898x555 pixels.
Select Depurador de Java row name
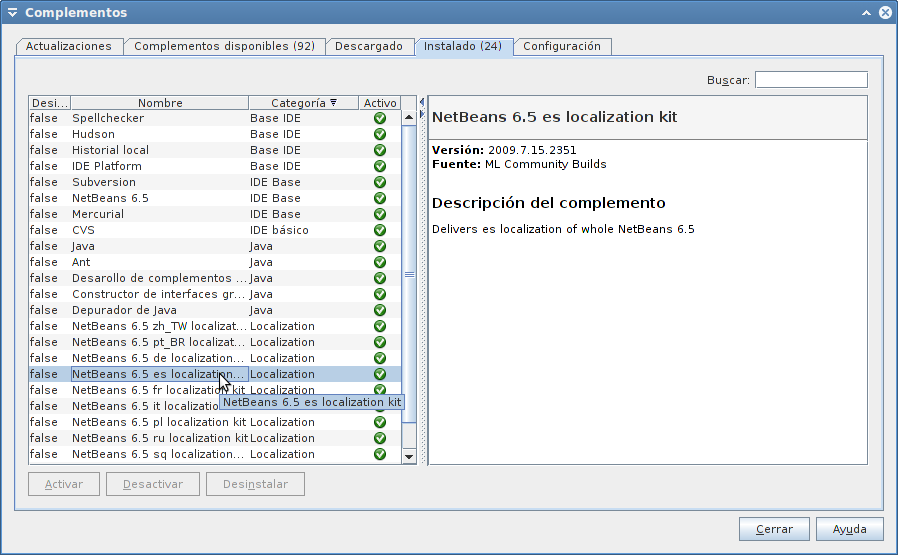pos(124,310)
